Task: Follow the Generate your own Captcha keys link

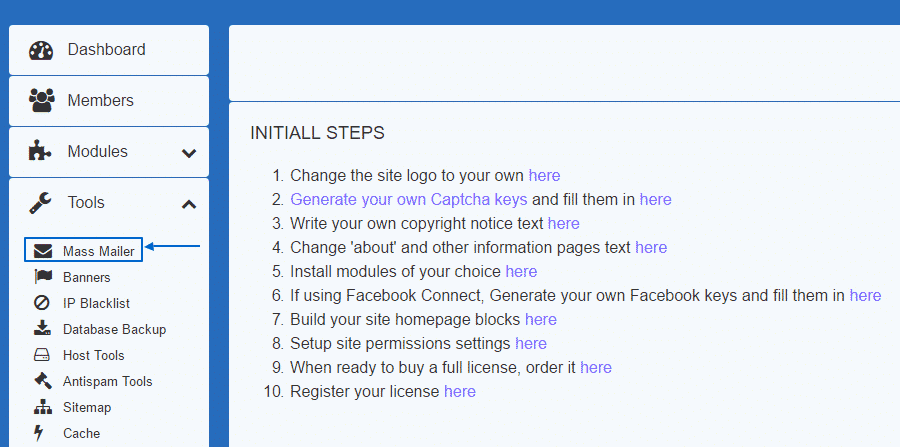Action: pos(408,199)
